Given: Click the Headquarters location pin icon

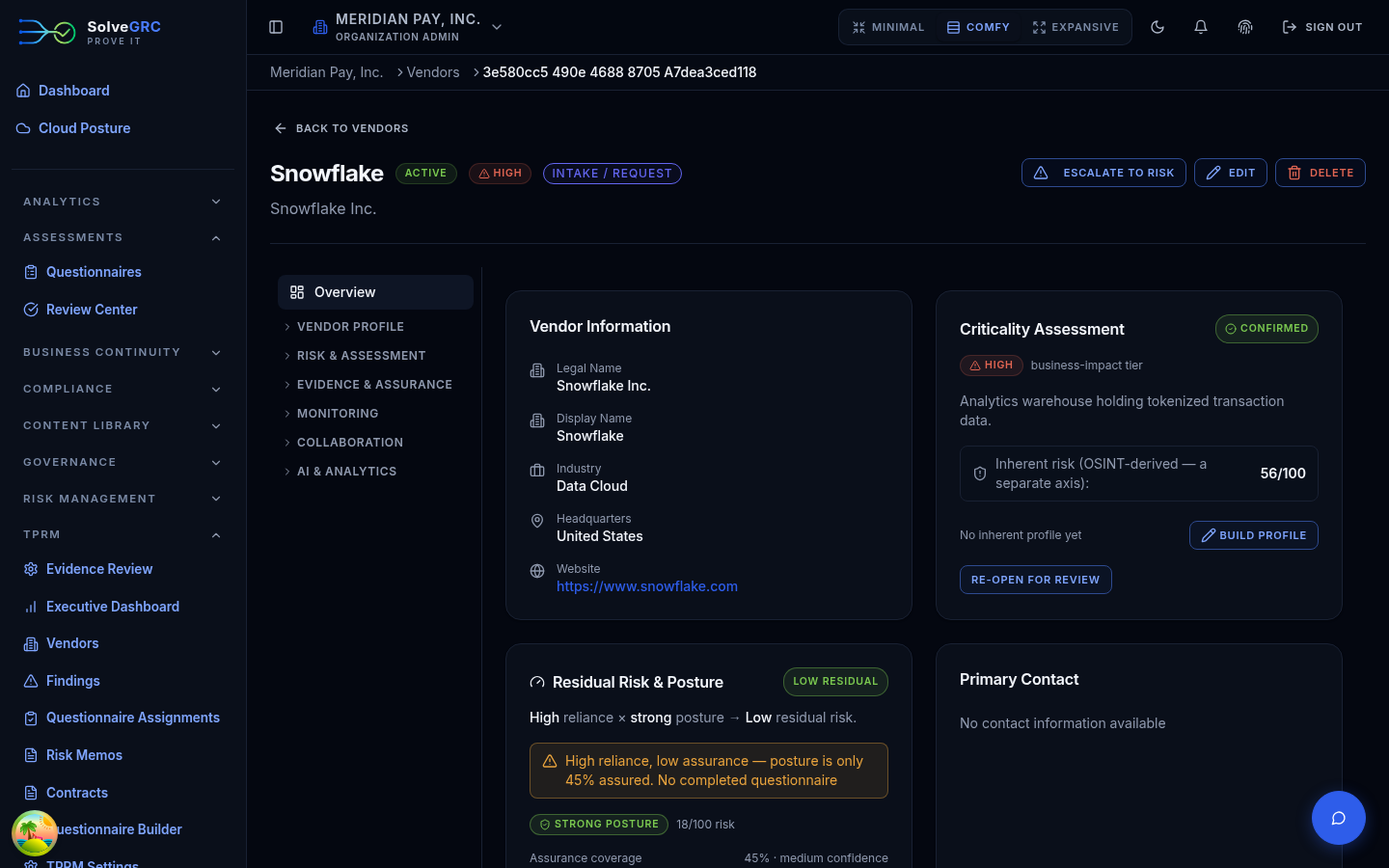Looking at the screenshot, I should [x=537, y=521].
